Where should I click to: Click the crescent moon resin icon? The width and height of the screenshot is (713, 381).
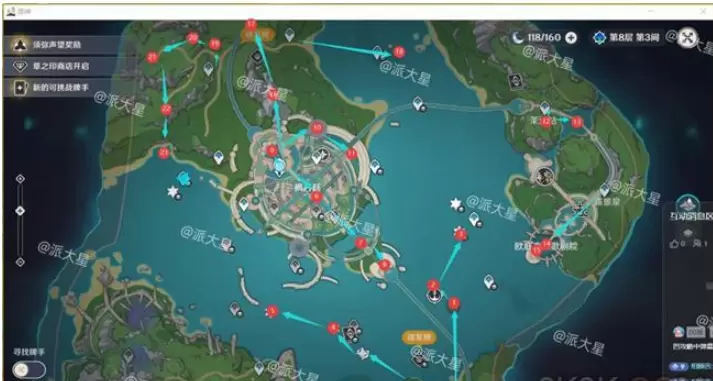click(x=518, y=38)
